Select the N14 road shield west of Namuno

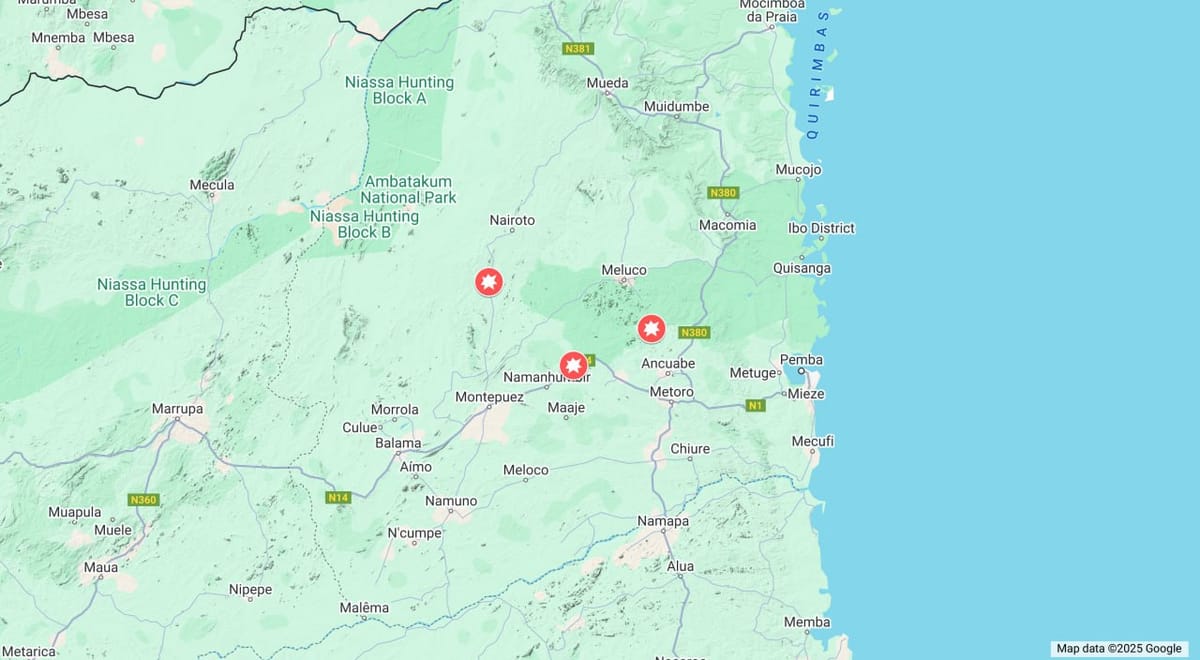pyautogui.click(x=339, y=497)
